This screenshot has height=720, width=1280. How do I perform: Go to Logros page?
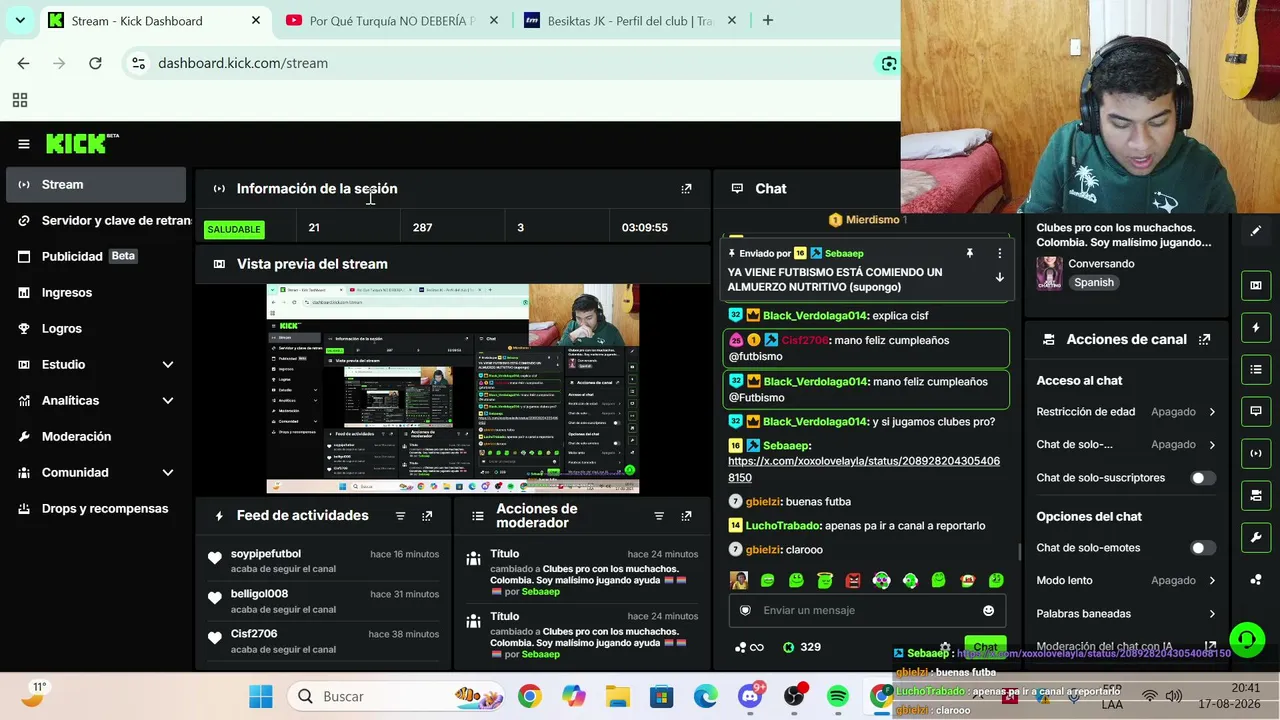pyautogui.click(x=95, y=329)
